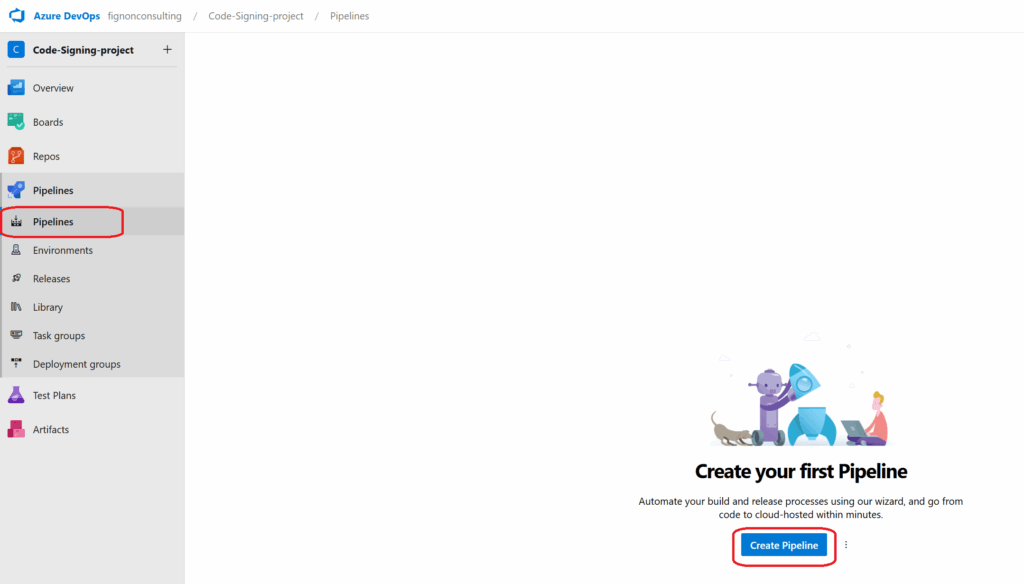Click the Azure DevOps logo icon

click(x=16, y=16)
